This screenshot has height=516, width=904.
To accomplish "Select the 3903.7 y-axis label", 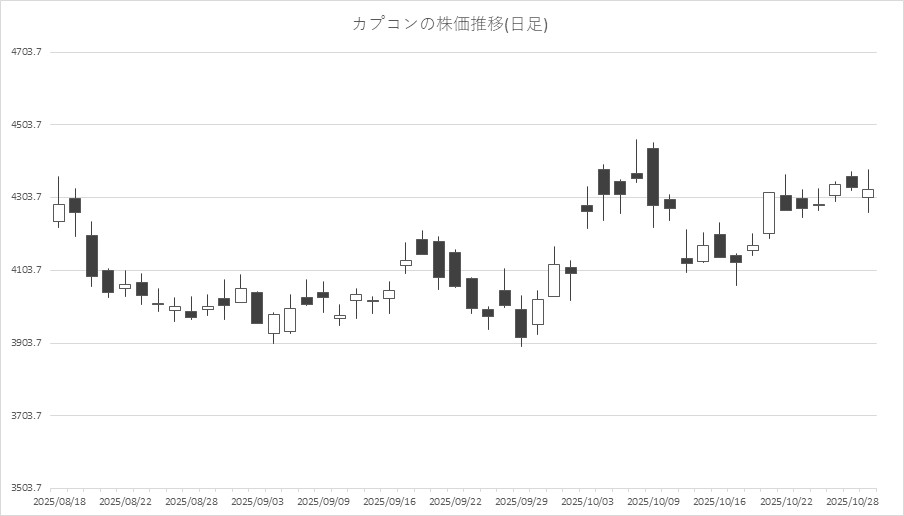I will click(x=26, y=343).
